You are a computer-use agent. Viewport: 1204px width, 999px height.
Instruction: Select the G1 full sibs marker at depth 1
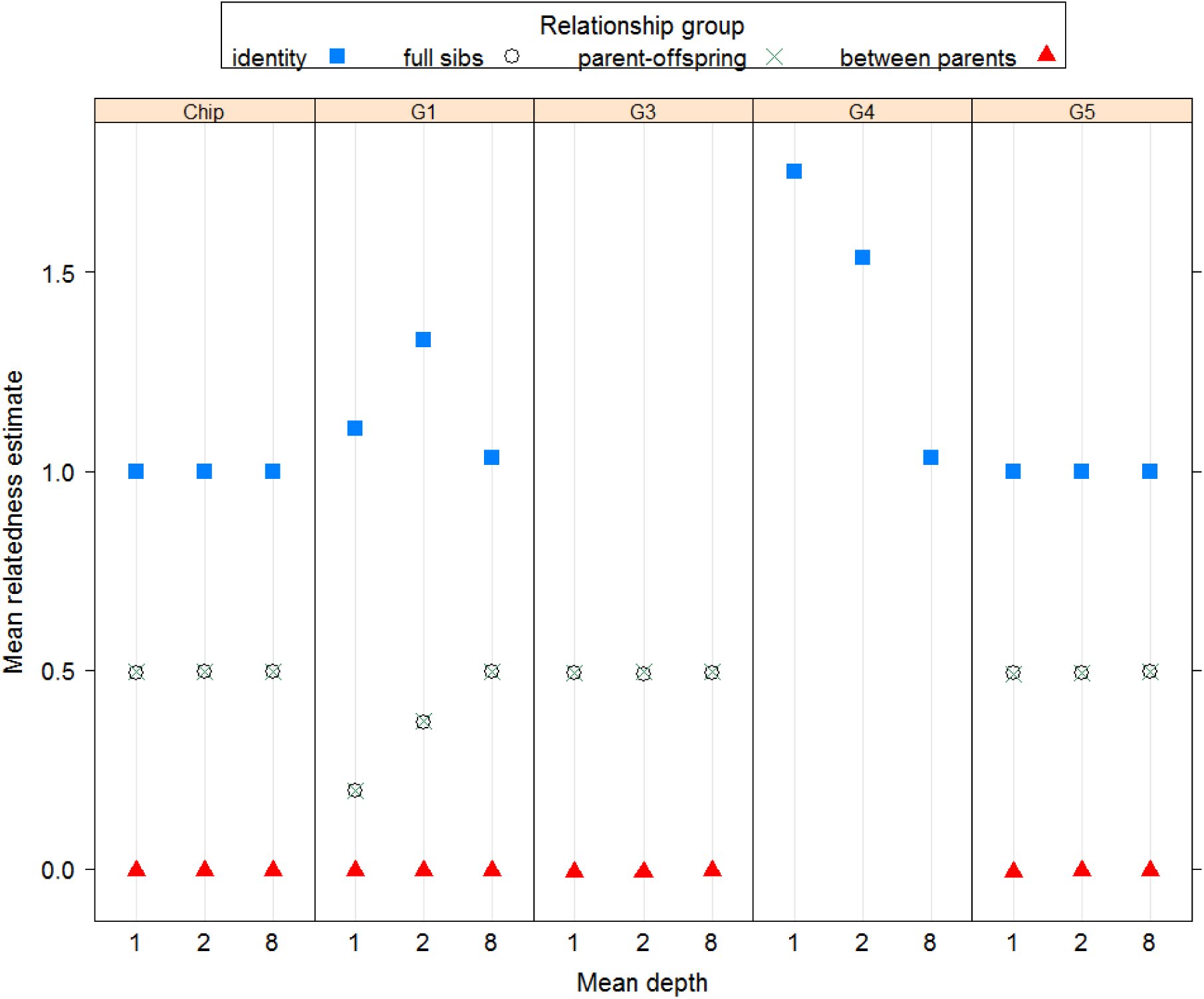click(x=355, y=791)
